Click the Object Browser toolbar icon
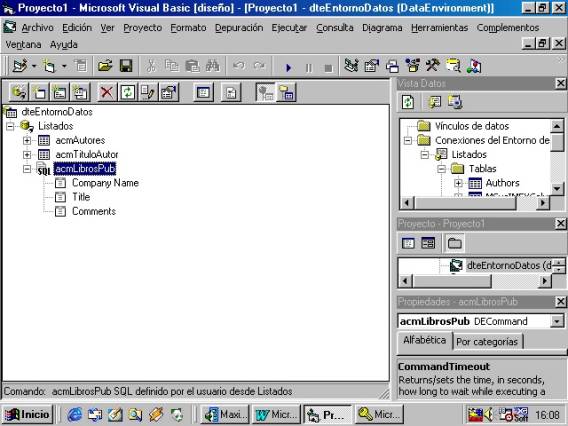Image resolution: width=568 pixels, height=426 pixels. click(x=413, y=66)
